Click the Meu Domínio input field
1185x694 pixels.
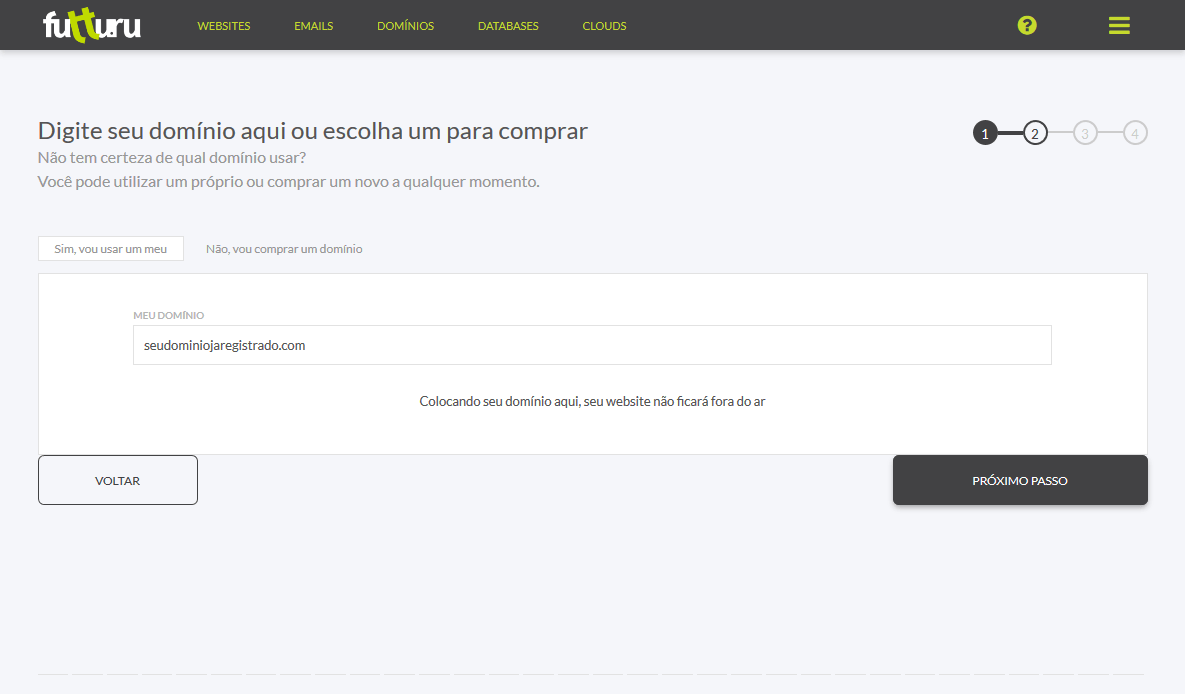(x=592, y=345)
